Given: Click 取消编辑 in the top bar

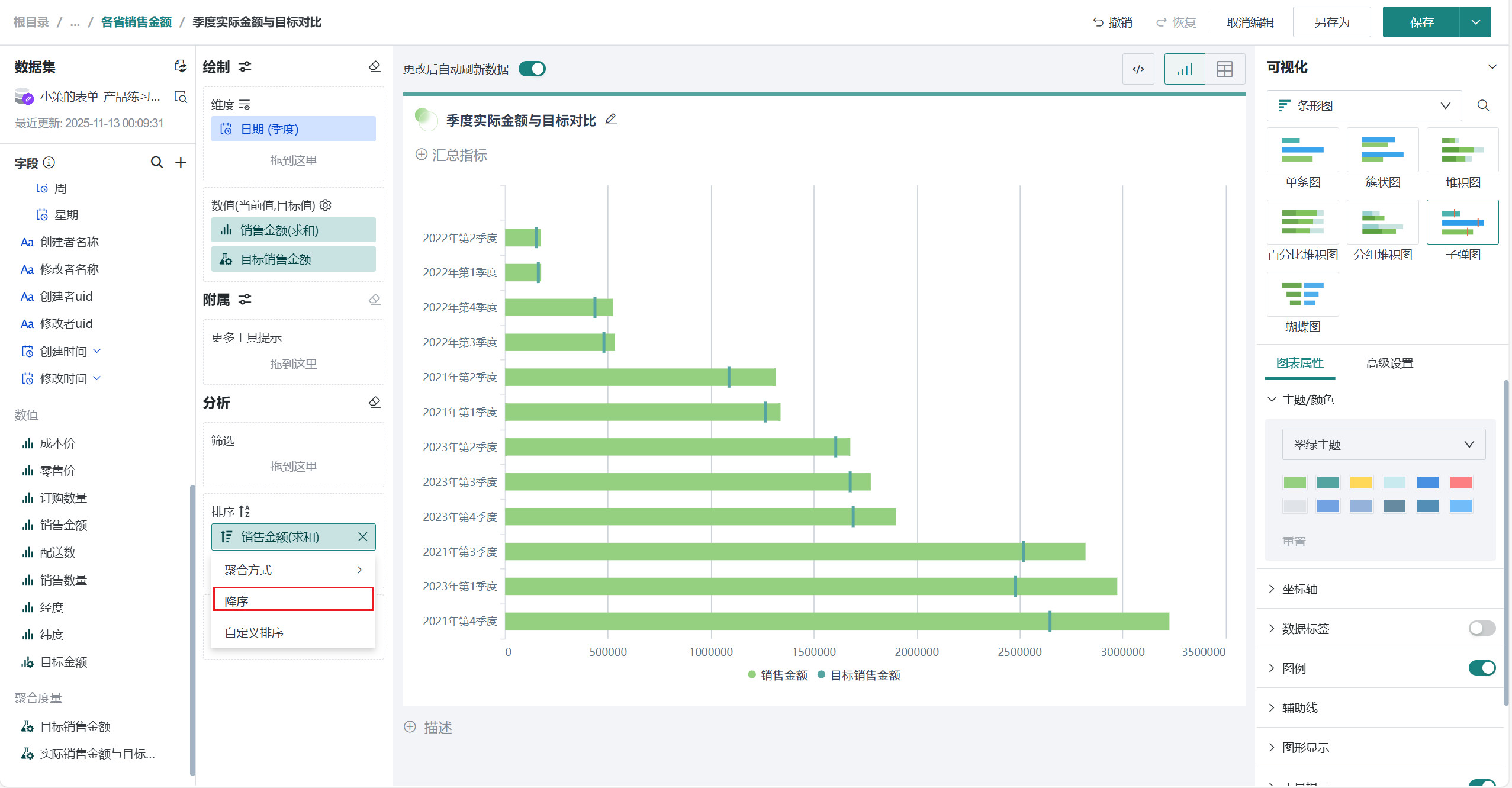Looking at the screenshot, I should [x=1250, y=22].
